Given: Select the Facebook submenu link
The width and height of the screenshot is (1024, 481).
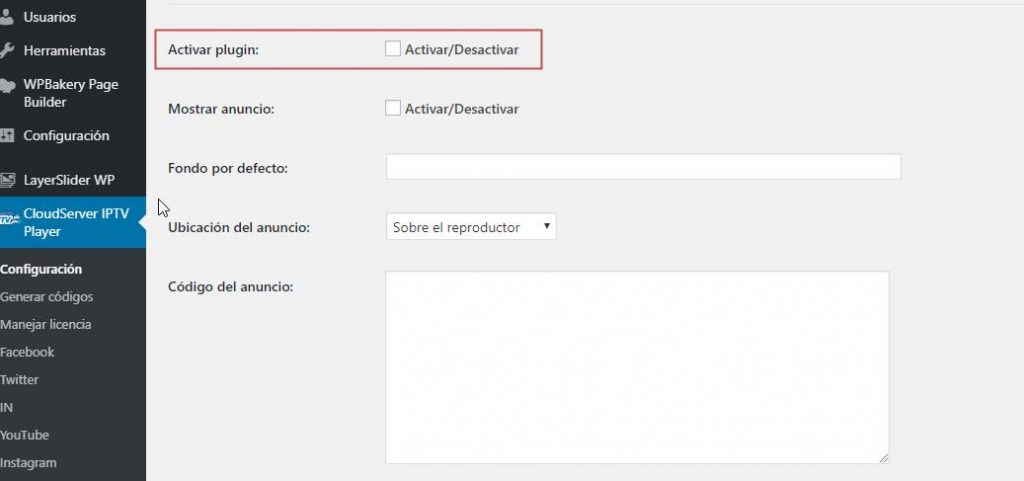Looking at the screenshot, I should 27,352.
